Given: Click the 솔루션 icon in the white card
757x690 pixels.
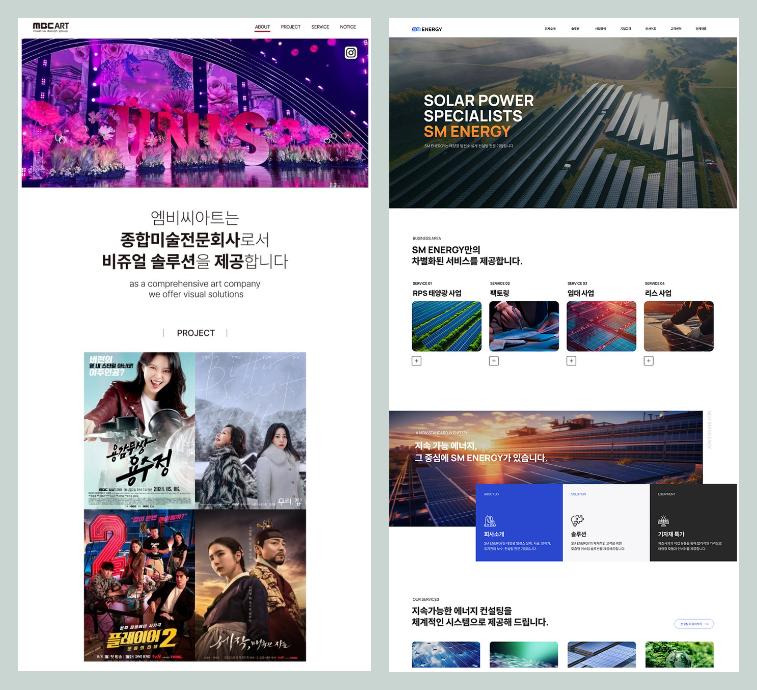Looking at the screenshot, I should (x=577, y=521).
